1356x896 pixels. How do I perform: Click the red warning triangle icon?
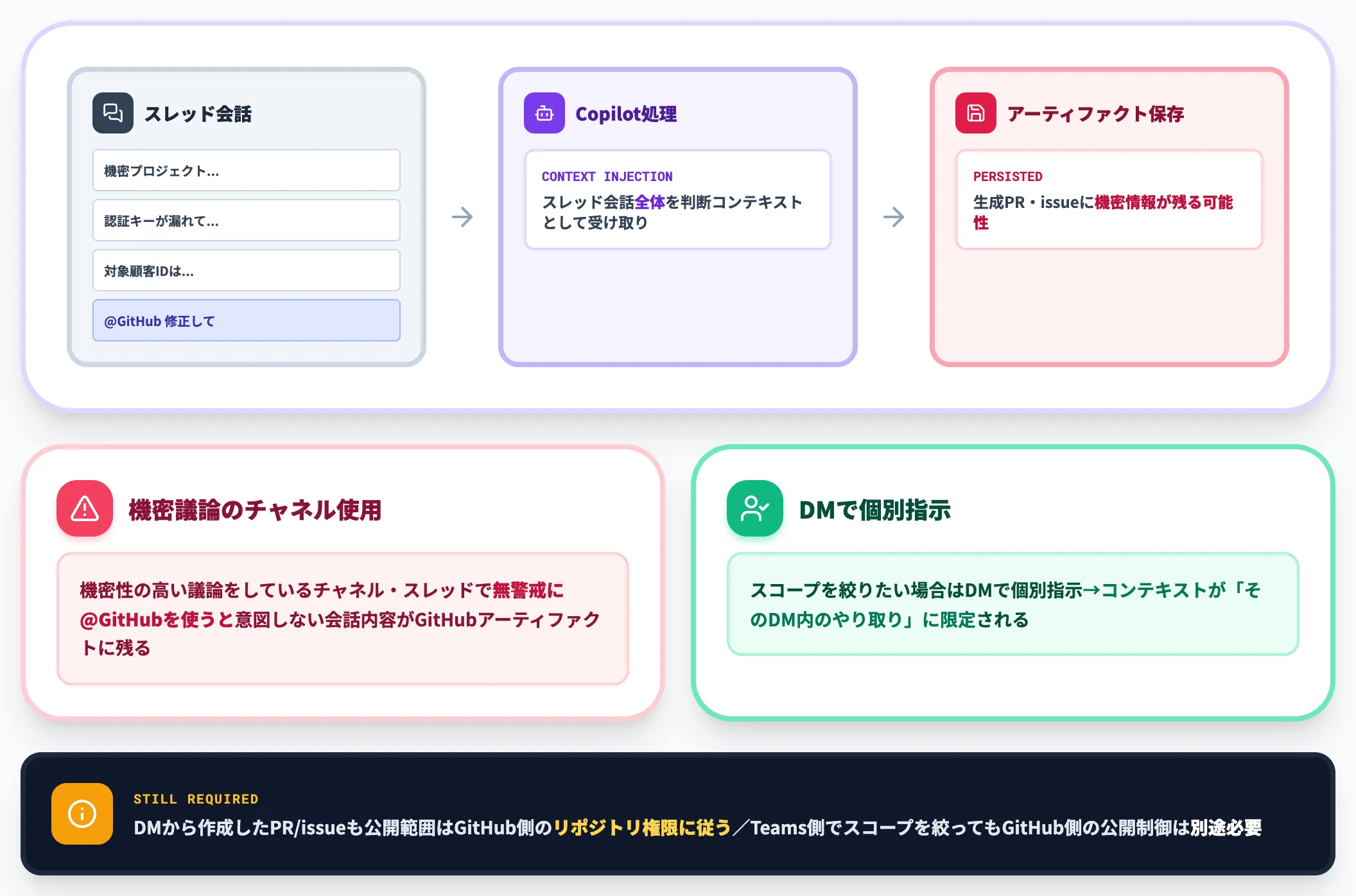pyautogui.click(x=85, y=508)
